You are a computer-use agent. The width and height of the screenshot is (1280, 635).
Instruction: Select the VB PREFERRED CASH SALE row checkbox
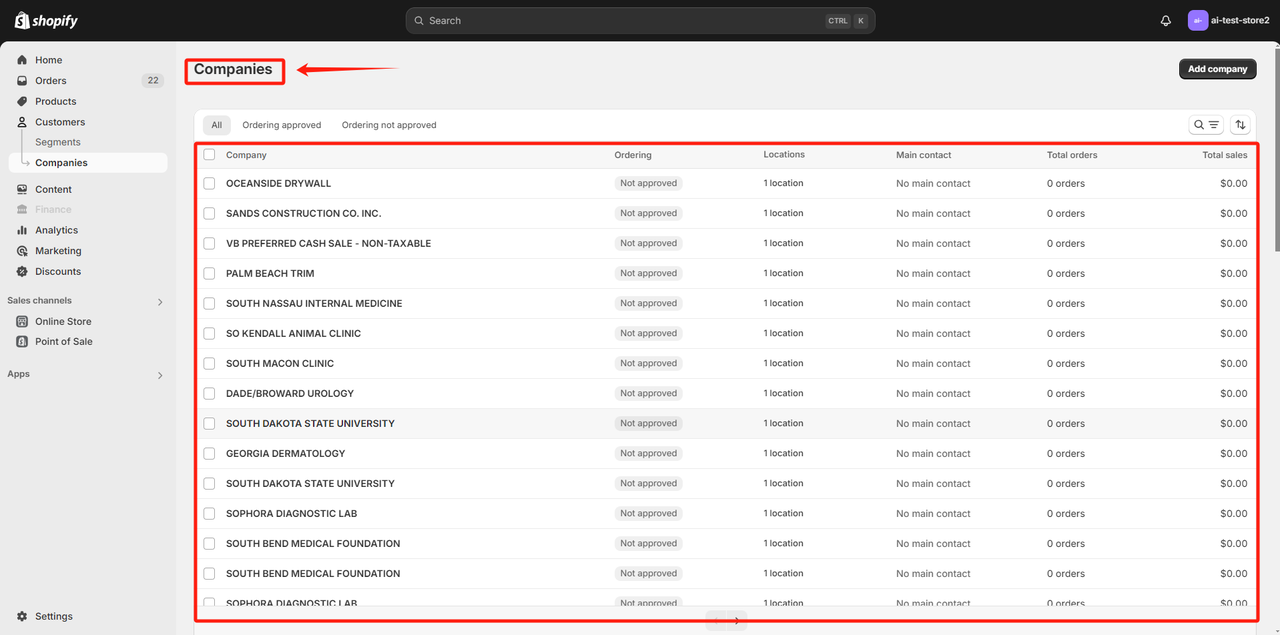pos(209,243)
